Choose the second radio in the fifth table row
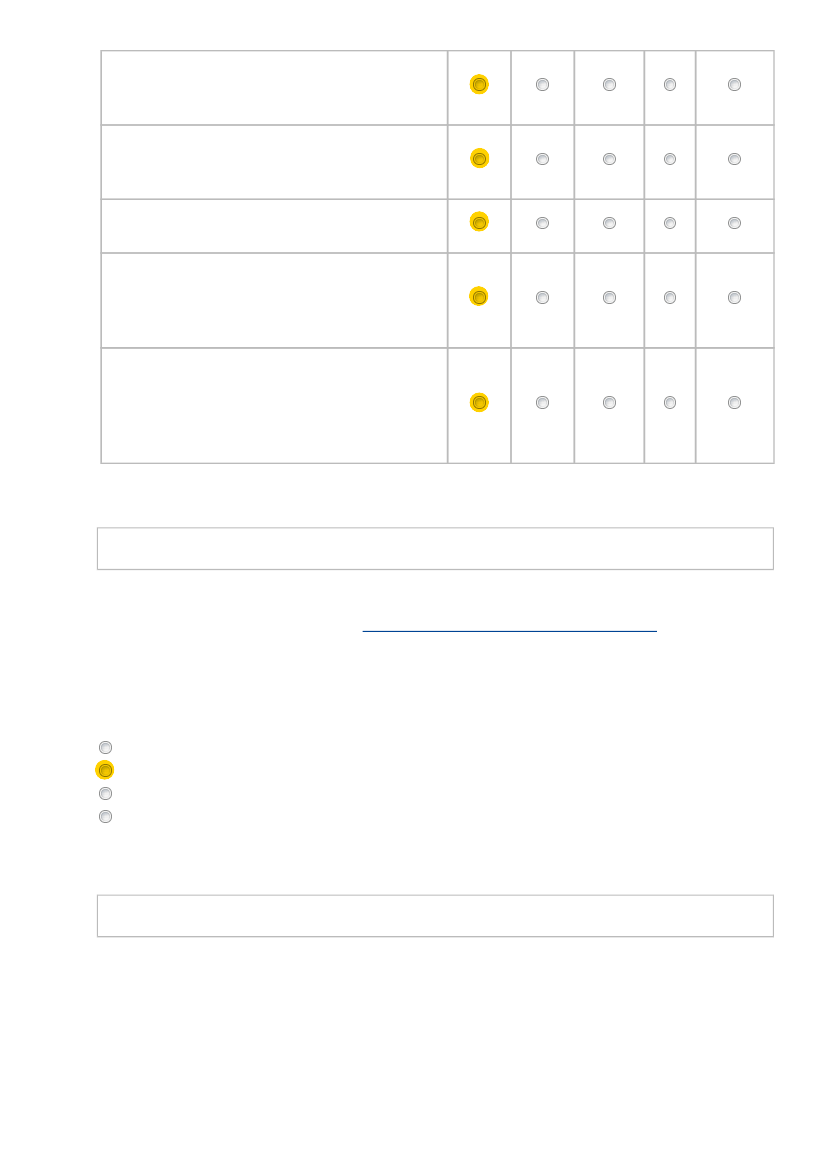This screenshot has height=1169, width=827. [x=542, y=403]
